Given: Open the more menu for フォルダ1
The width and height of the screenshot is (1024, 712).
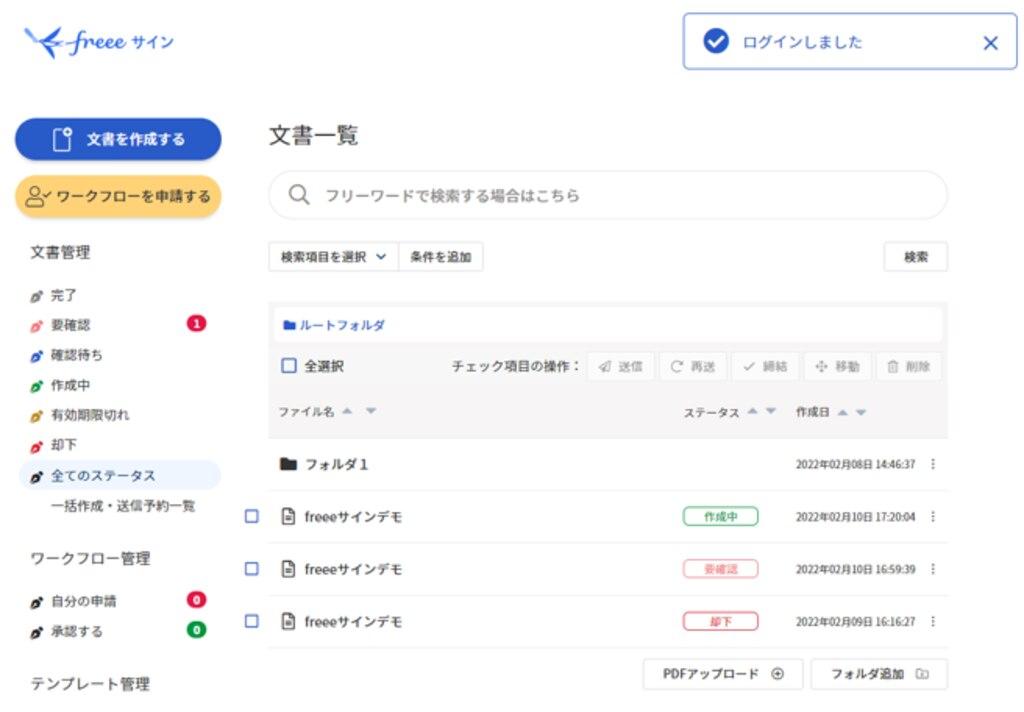Looking at the screenshot, I should click(x=933, y=464).
